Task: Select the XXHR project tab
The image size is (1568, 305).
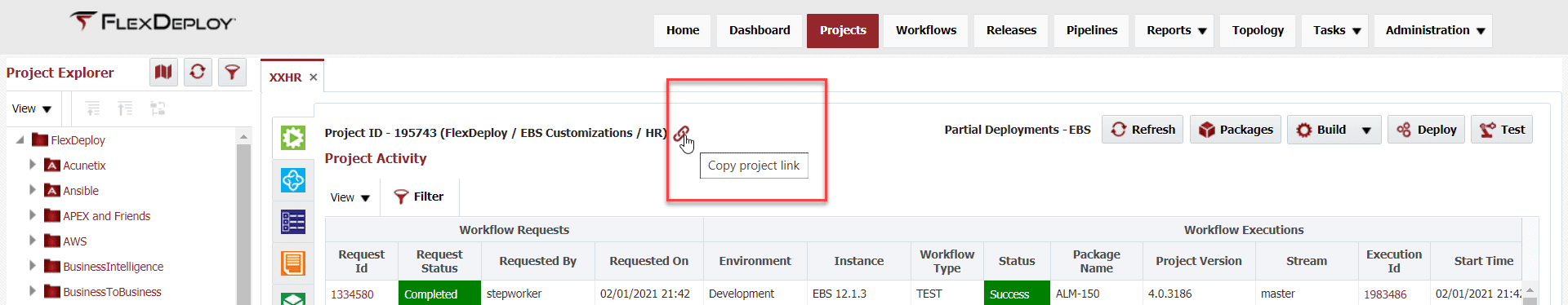Action: tap(285, 77)
